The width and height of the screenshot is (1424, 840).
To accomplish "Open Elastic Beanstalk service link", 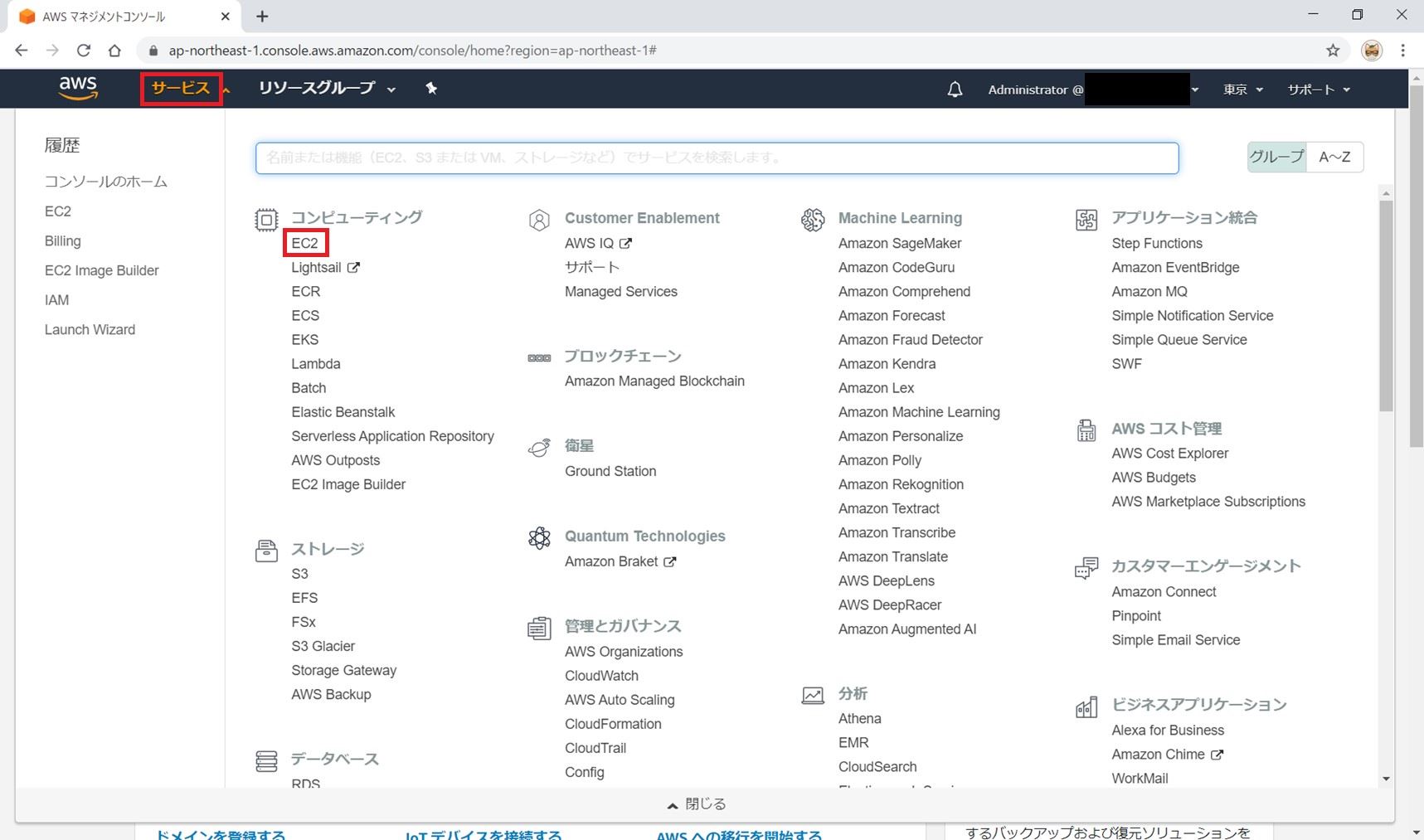I will [343, 412].
